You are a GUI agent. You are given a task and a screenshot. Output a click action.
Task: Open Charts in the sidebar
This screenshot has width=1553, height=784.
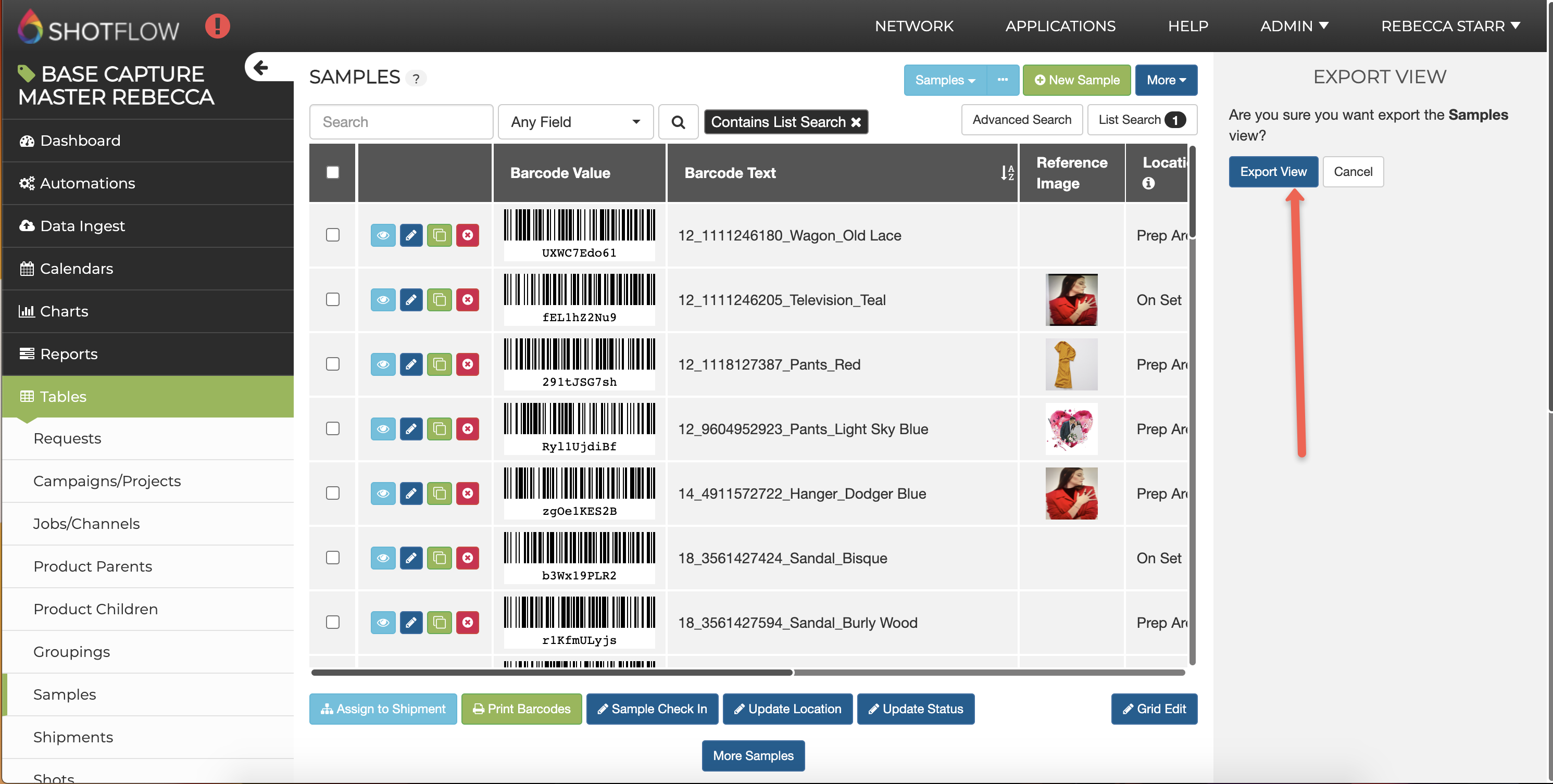(x=64, y=311)
